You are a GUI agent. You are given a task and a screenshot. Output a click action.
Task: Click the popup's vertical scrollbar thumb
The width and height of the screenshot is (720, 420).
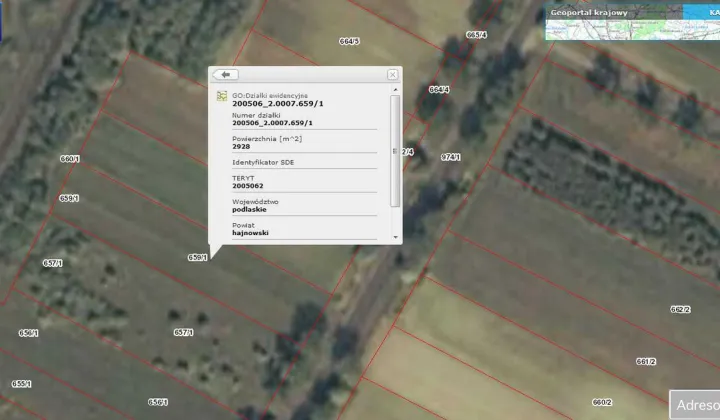395,150
